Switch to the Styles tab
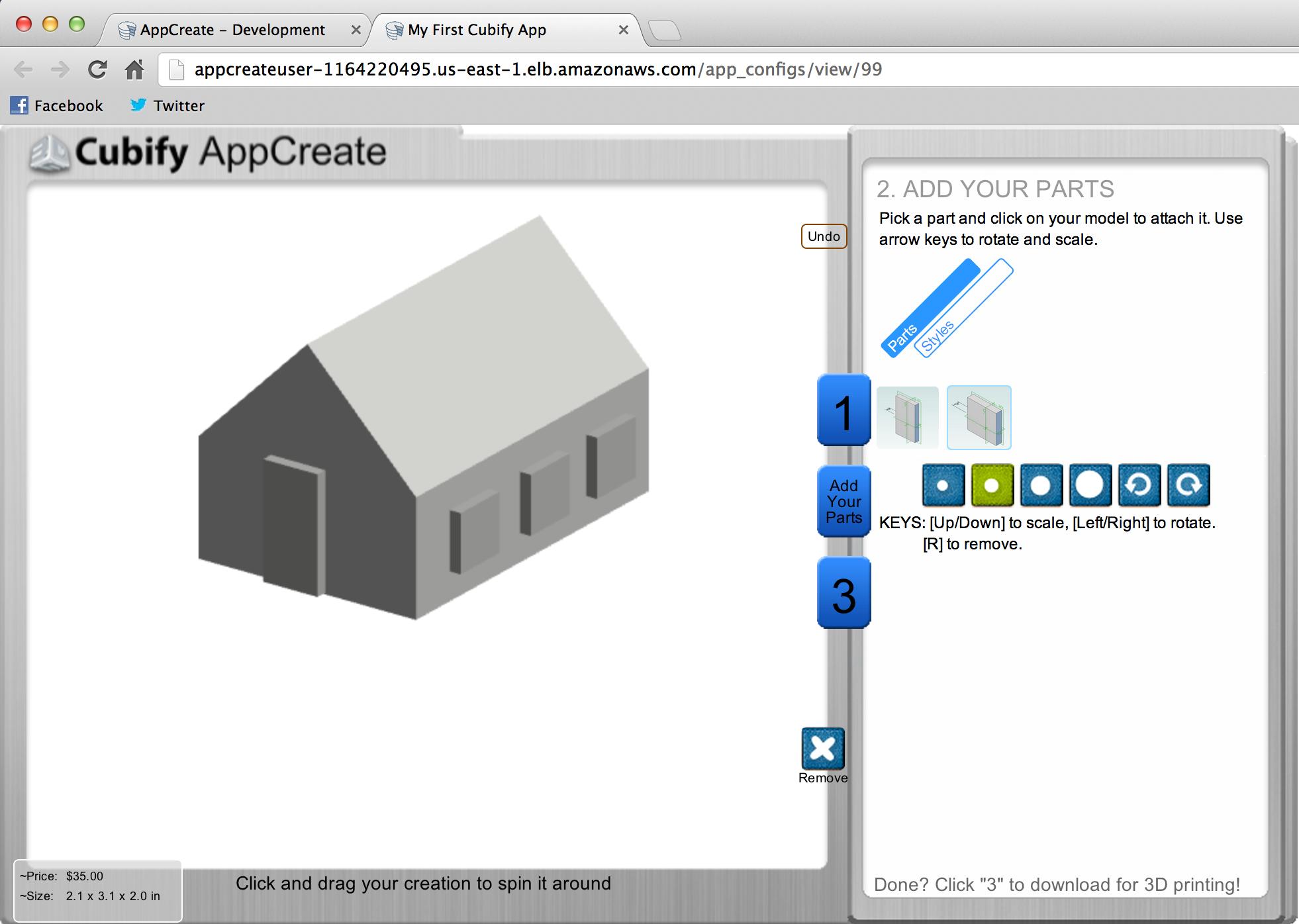This screenshot has height=924, width=1299. tap(963, 308)
